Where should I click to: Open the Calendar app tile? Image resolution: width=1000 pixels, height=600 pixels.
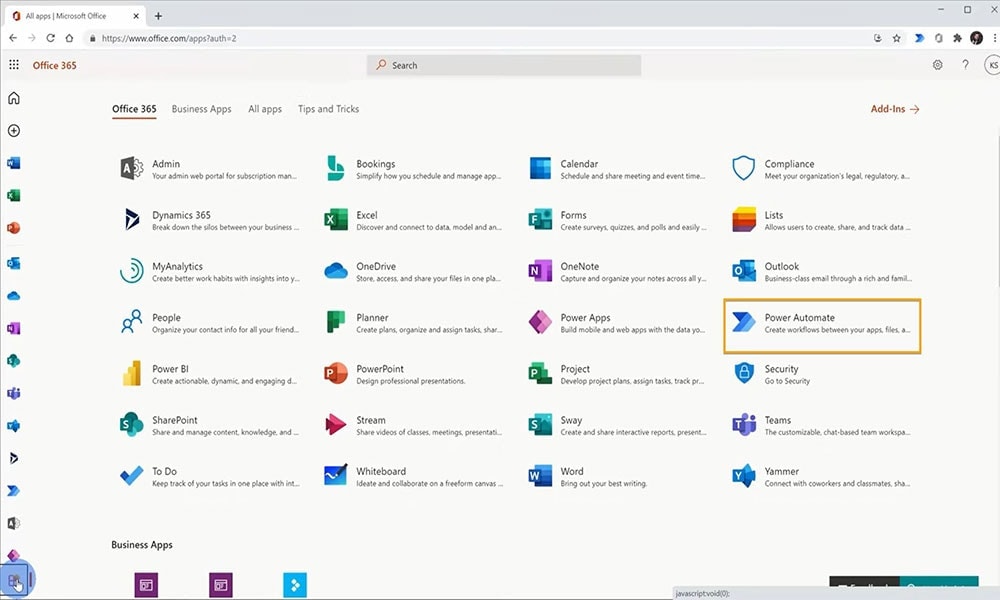tap(617, 169)
